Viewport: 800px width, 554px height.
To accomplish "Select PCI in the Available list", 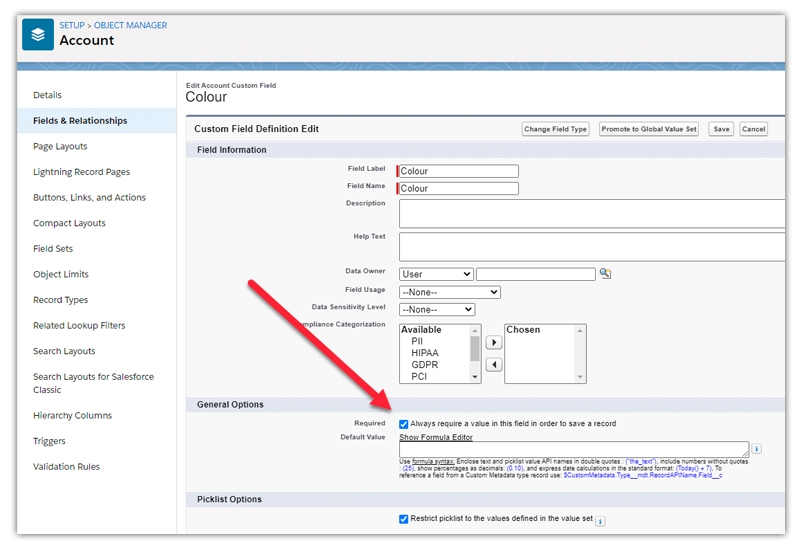I will click(x=419, y=376).
